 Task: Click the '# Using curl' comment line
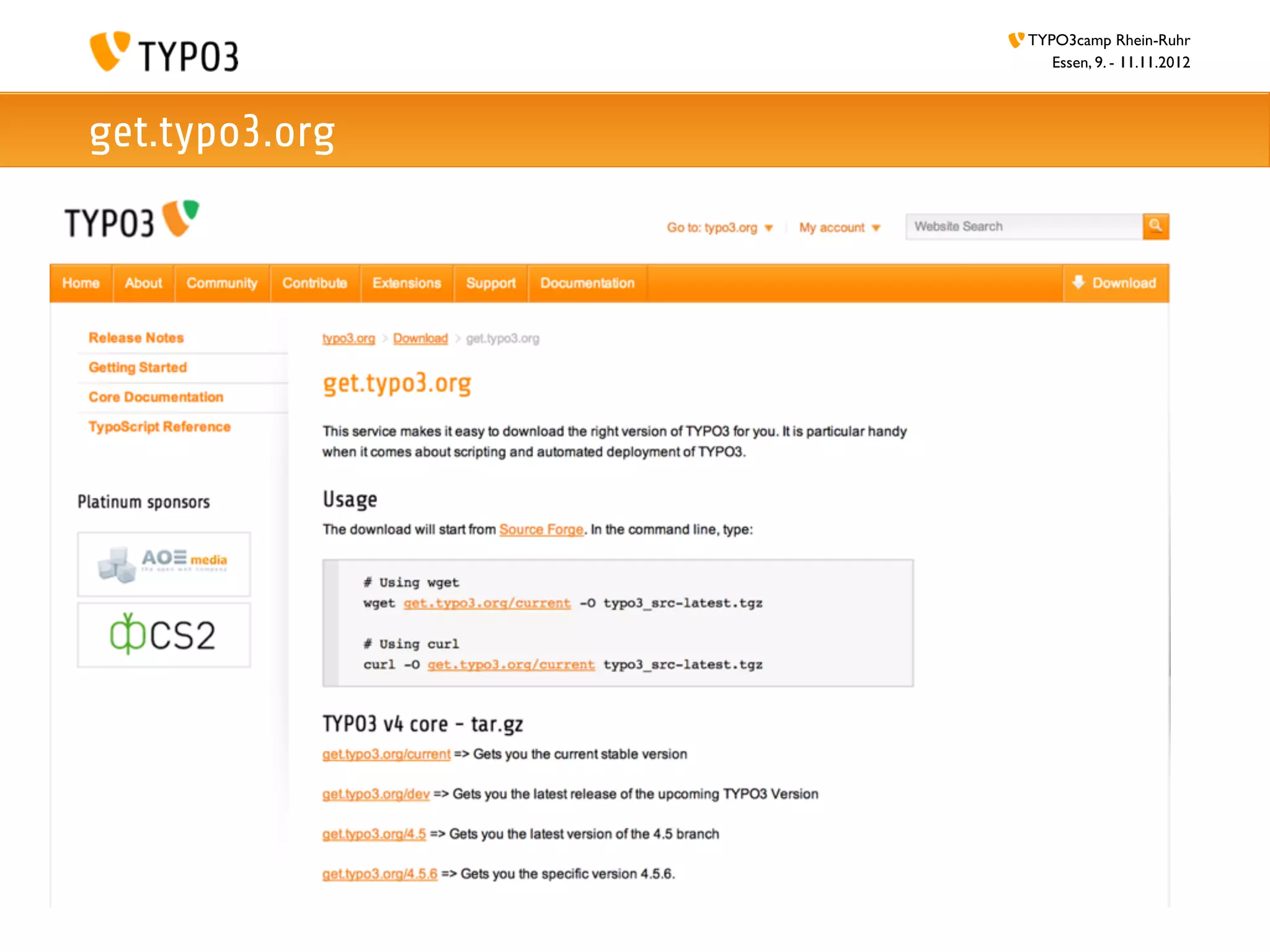point(411,644)
